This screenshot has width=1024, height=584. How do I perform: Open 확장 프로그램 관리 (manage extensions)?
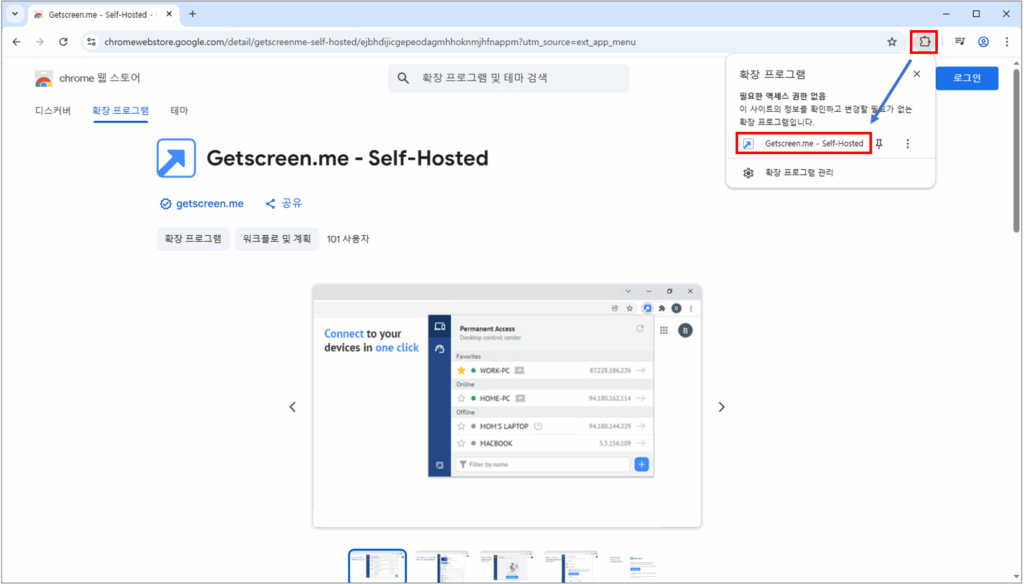[x=799, y=172]
